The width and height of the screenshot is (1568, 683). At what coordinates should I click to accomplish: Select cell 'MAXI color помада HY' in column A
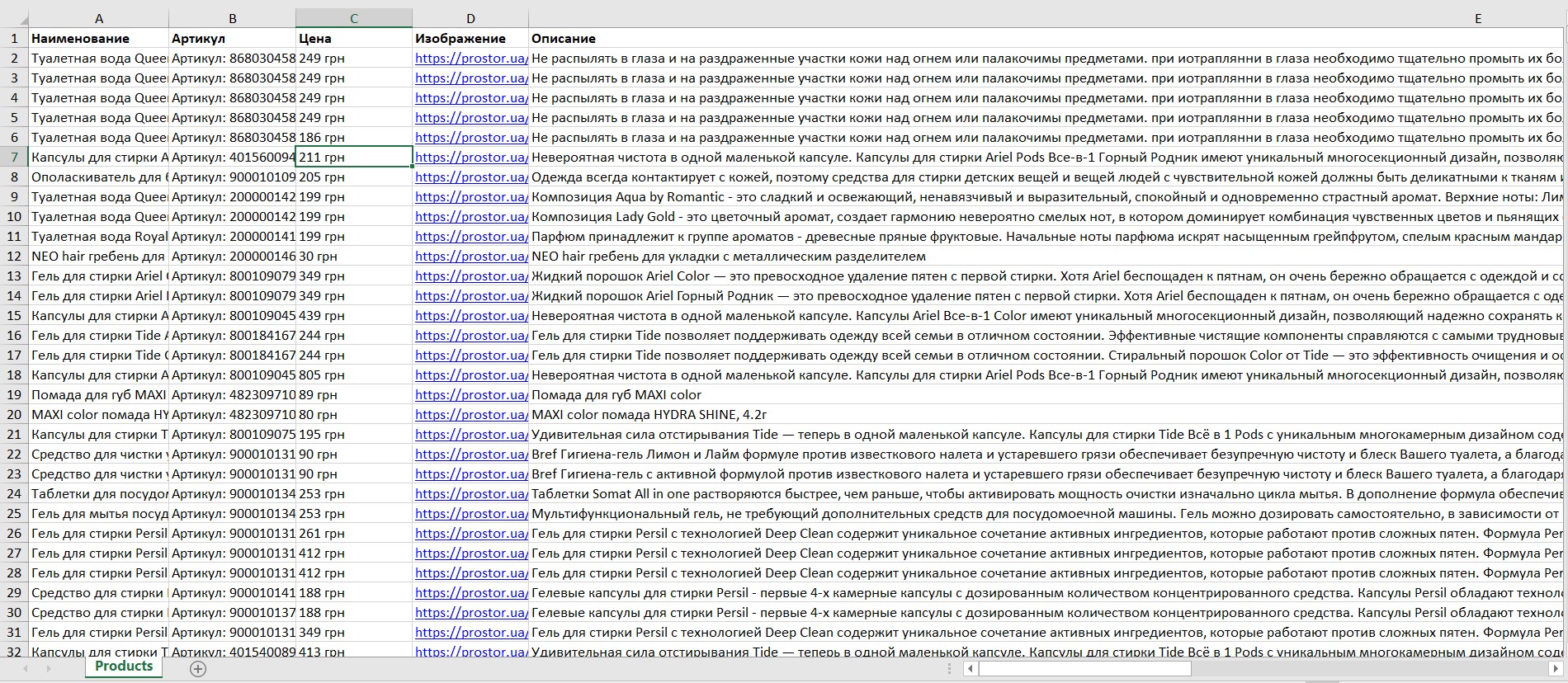[x=98, y=414]
